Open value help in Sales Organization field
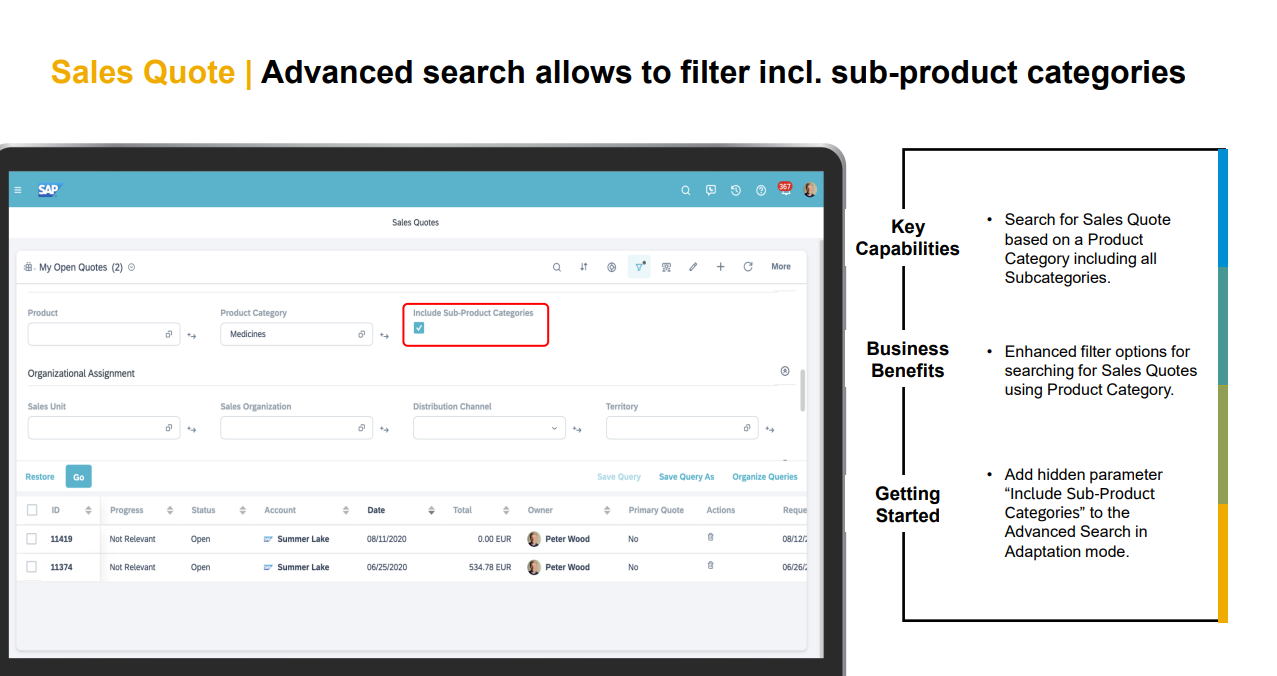The width and height of the screenshot is (1277, 676). click(362, 428)
